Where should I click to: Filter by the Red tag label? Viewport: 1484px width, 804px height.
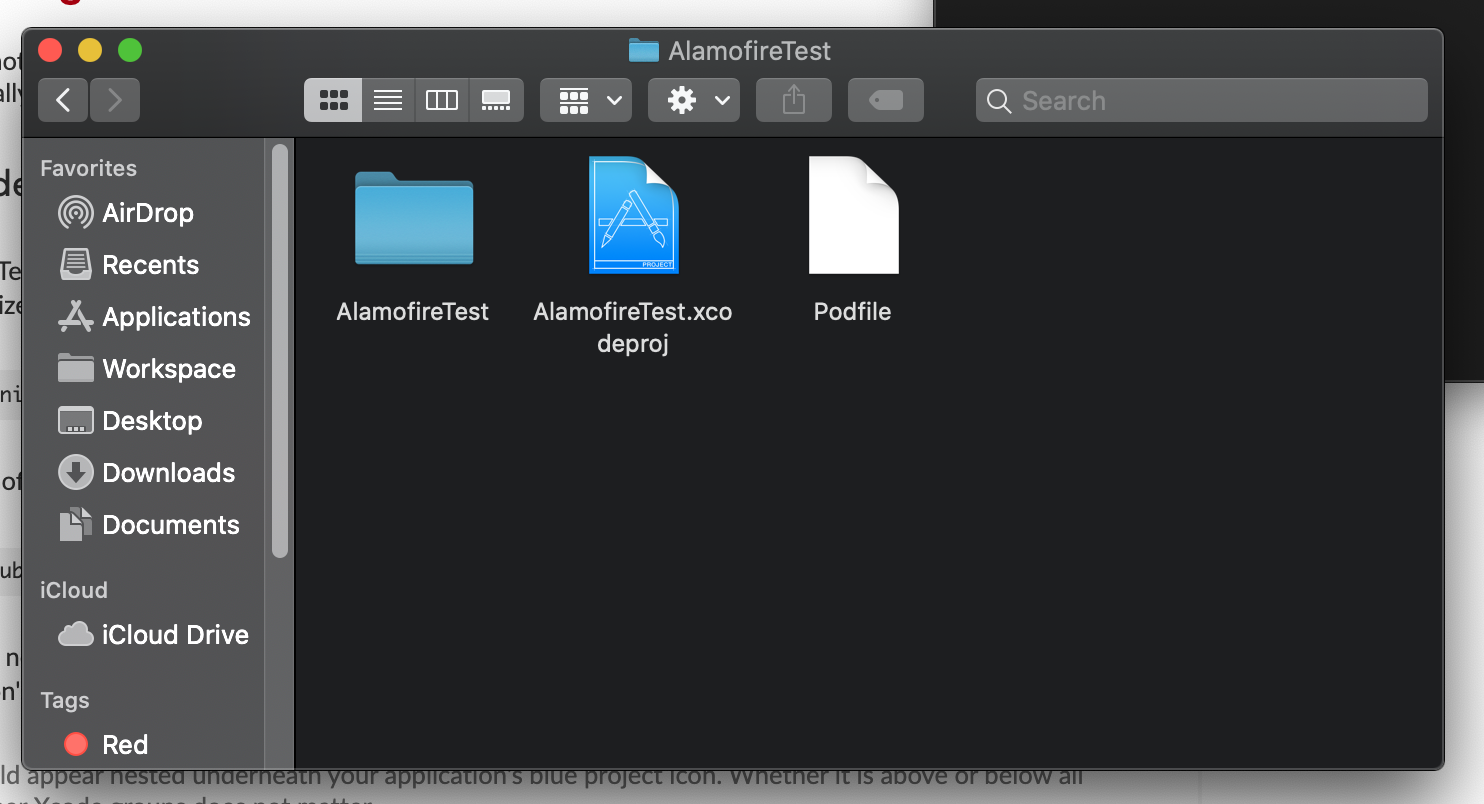125,745
